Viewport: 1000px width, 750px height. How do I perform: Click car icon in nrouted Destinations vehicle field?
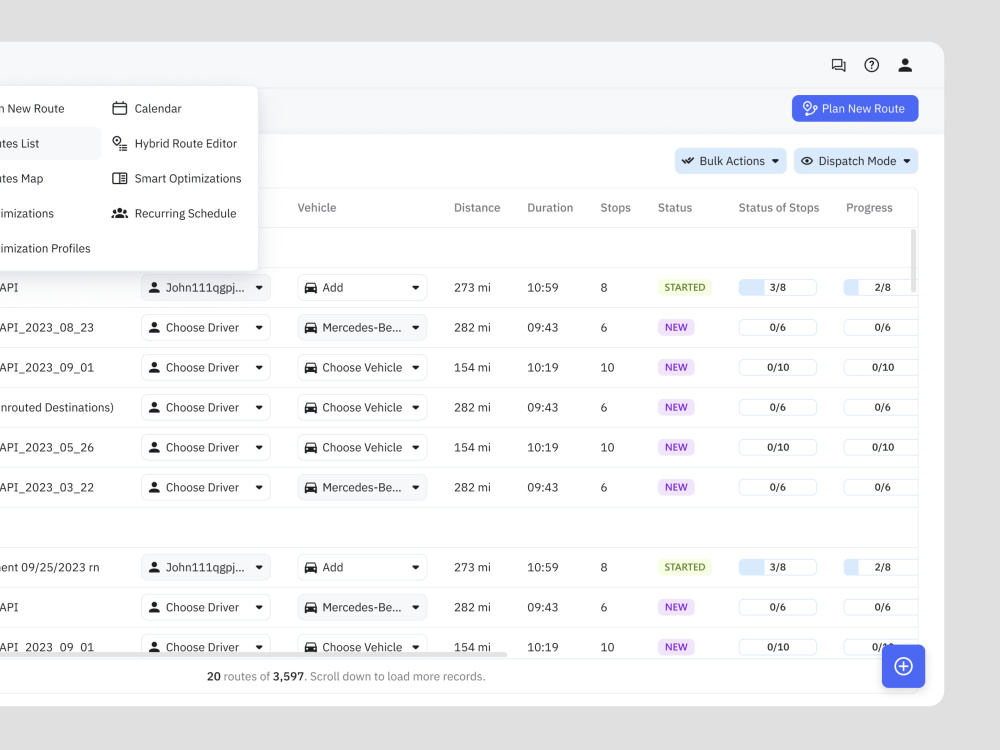[311, 408]
